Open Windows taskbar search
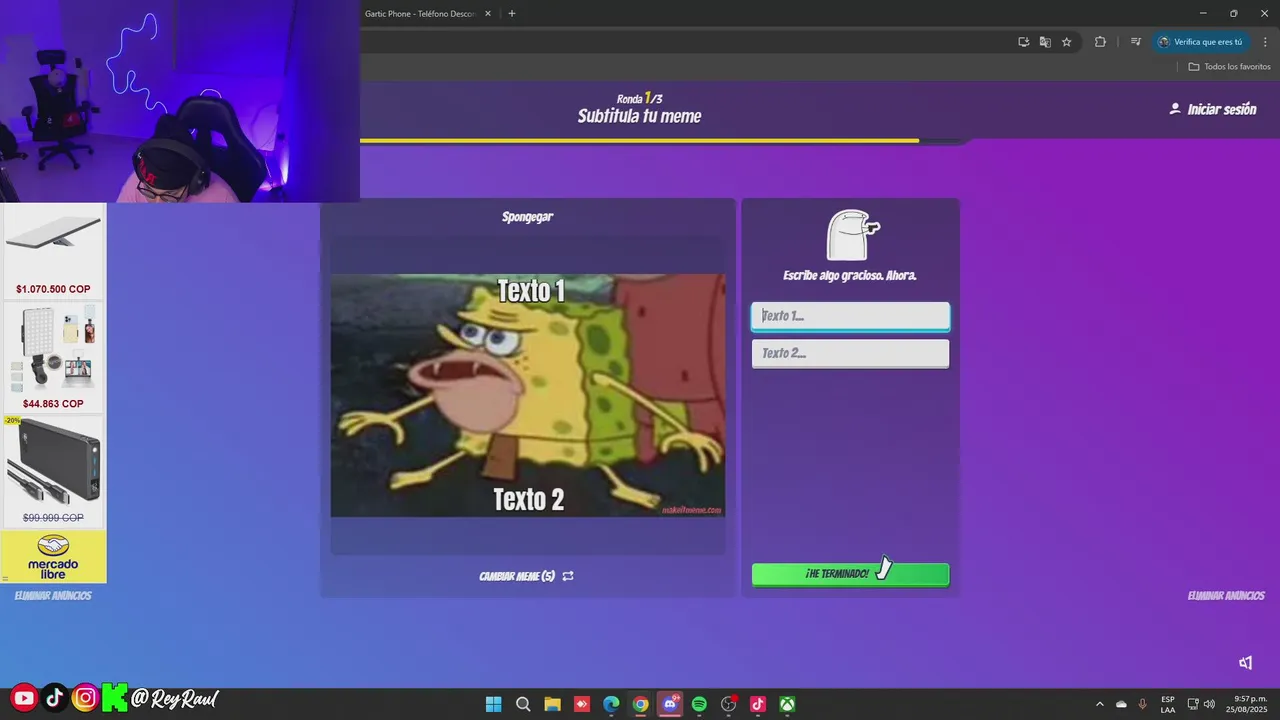The image size is (1280, 720). [523, 704]
